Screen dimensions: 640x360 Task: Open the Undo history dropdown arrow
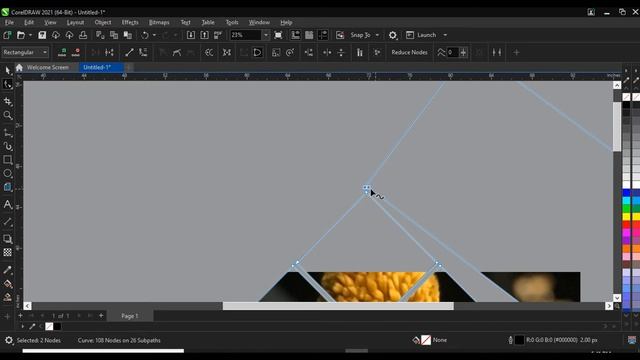pyautogui.click(x=154, y=35)
